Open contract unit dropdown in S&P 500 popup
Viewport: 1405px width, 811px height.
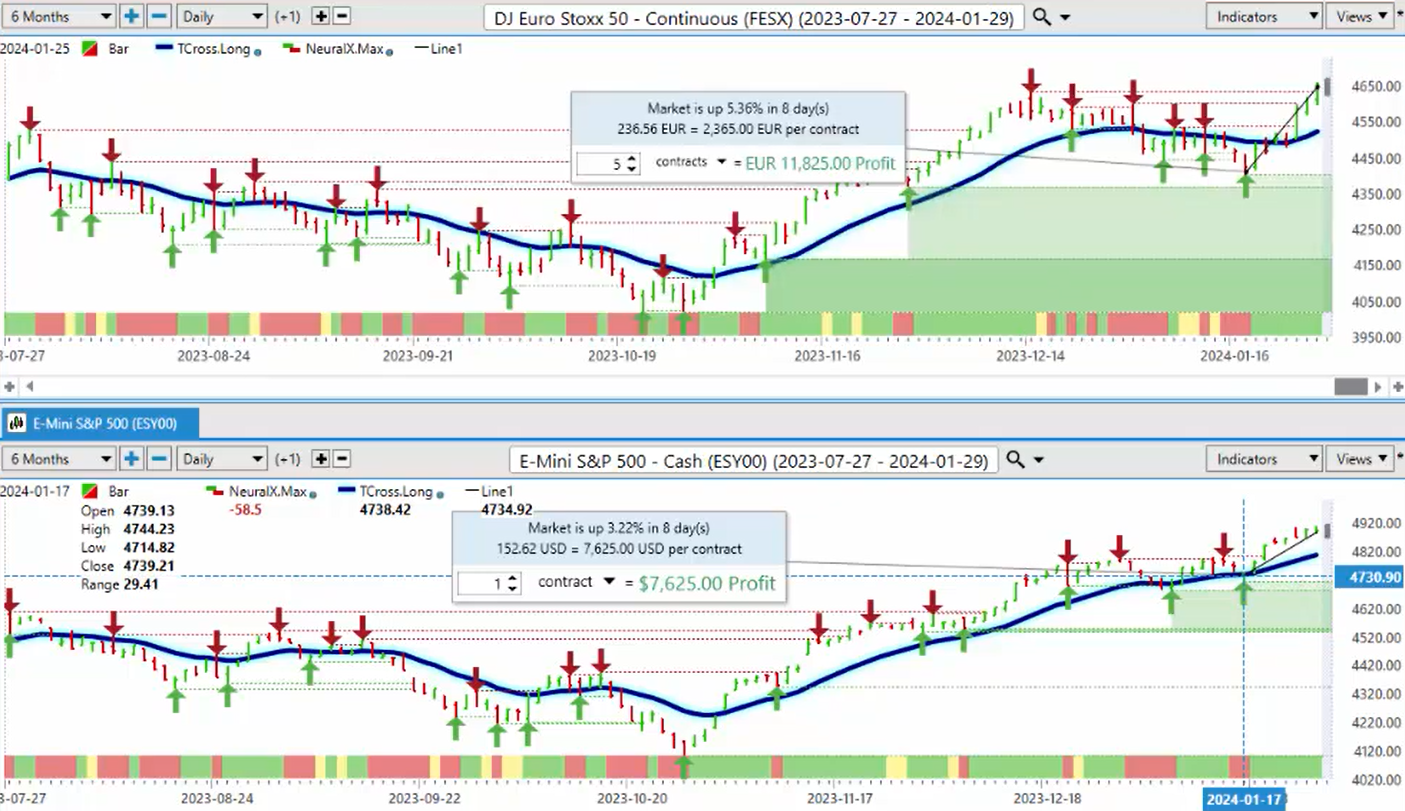[609, 582]
